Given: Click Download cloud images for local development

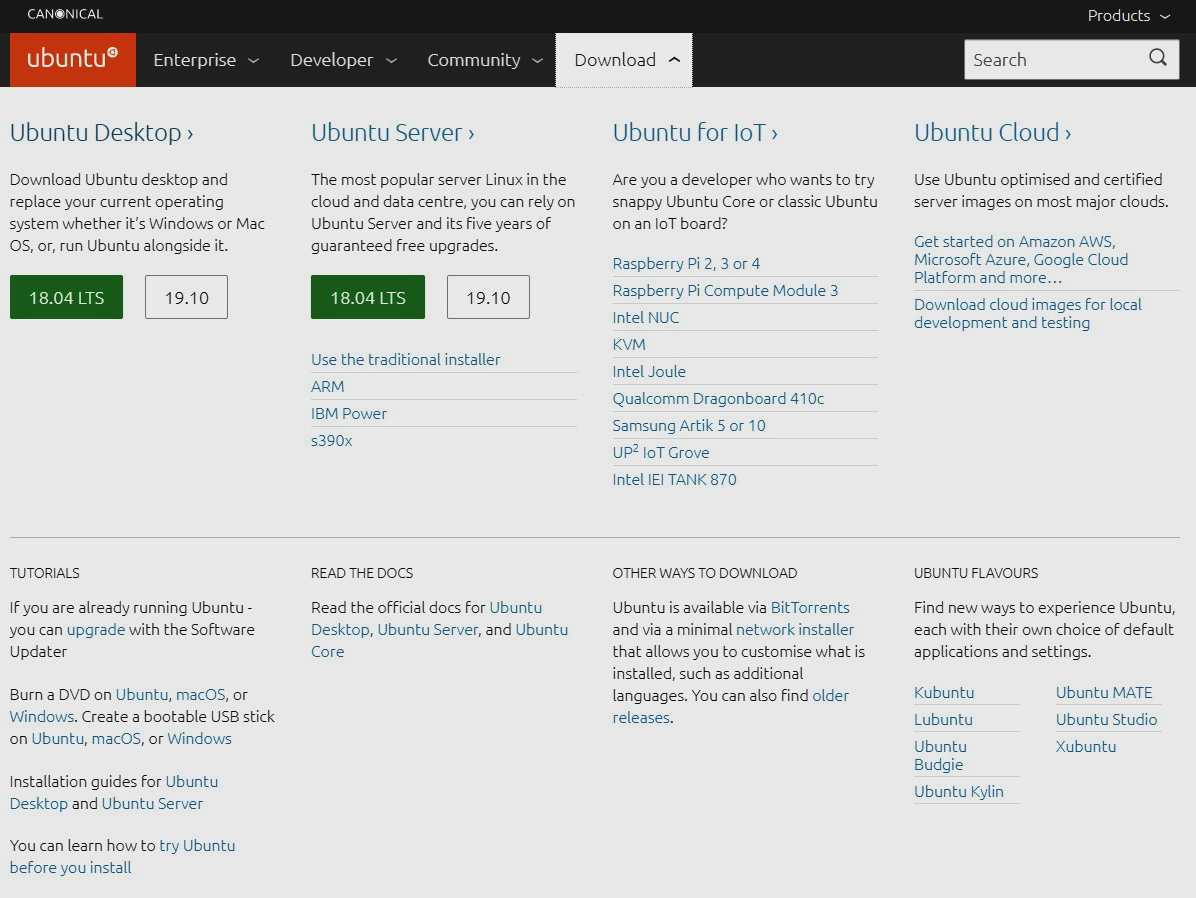Looking at the screenshot, I should (x=1027, y=313).
